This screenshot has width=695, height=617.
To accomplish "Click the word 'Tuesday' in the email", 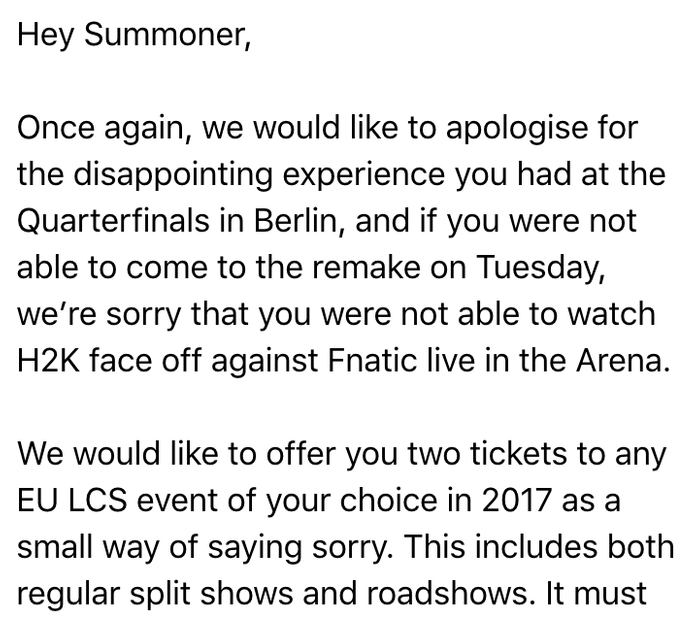I will tap(540, 269).
